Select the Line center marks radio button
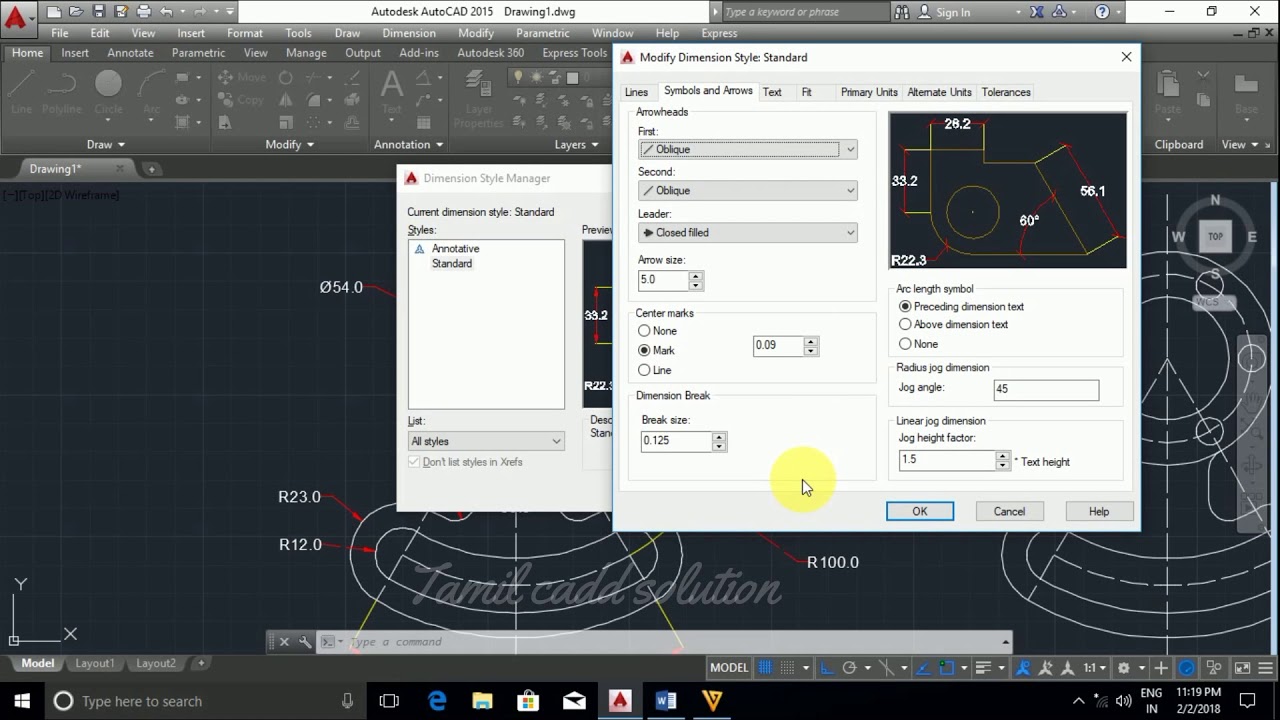Viewport: 1280px width, 720px height. [644, 371]
